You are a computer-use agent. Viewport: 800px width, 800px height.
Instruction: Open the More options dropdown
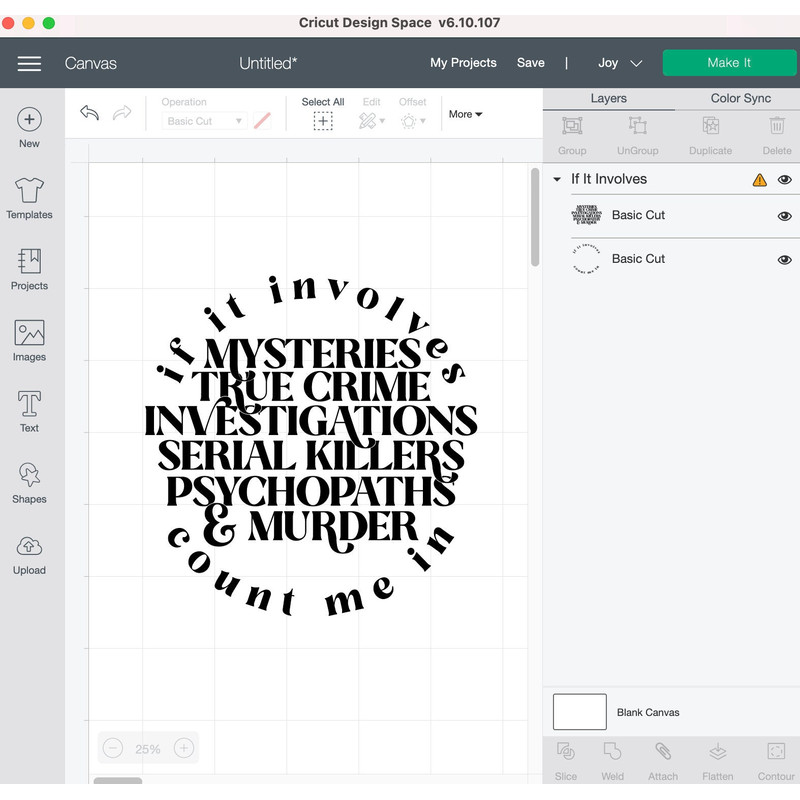pyautogui.click(x=464, y=114)
